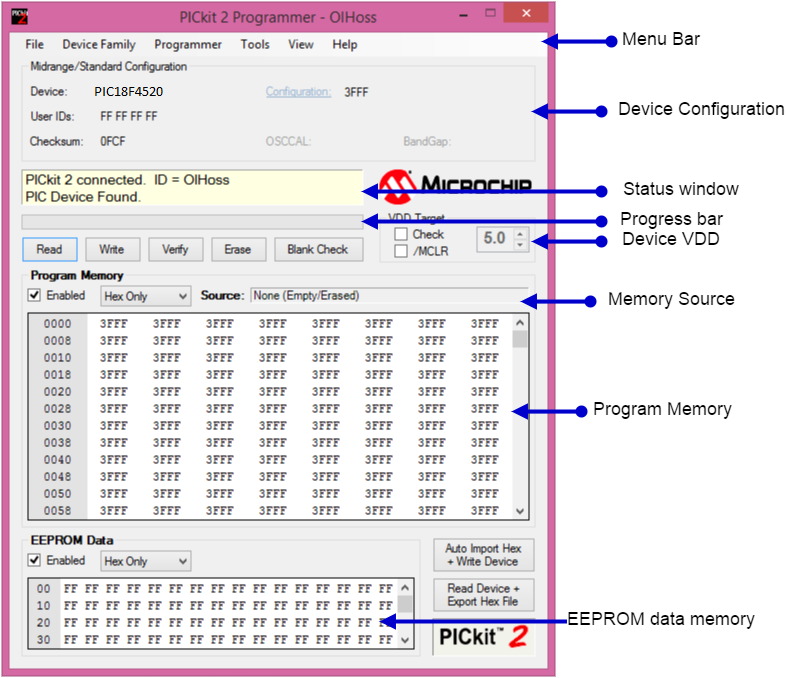Open EEPROM Data Hex Only dropdown
The width and height of the screenshot is (787, 678).
(x=145, y=562)
